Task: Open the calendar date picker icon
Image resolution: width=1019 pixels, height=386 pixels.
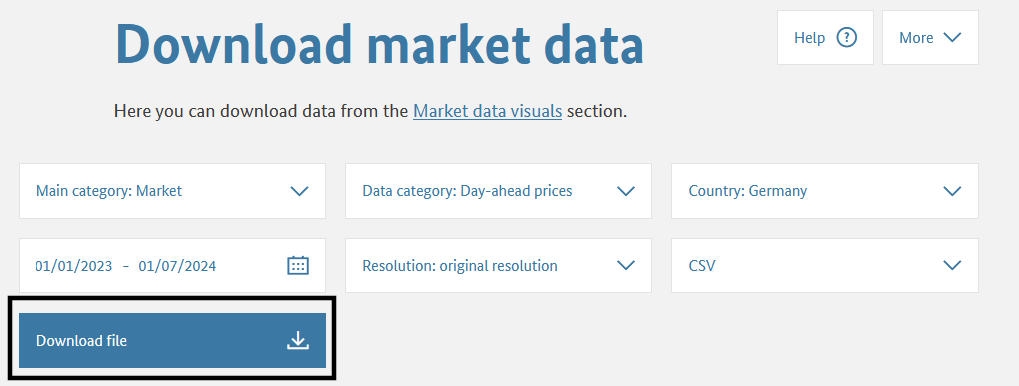Action: click(x=298, y=265)
